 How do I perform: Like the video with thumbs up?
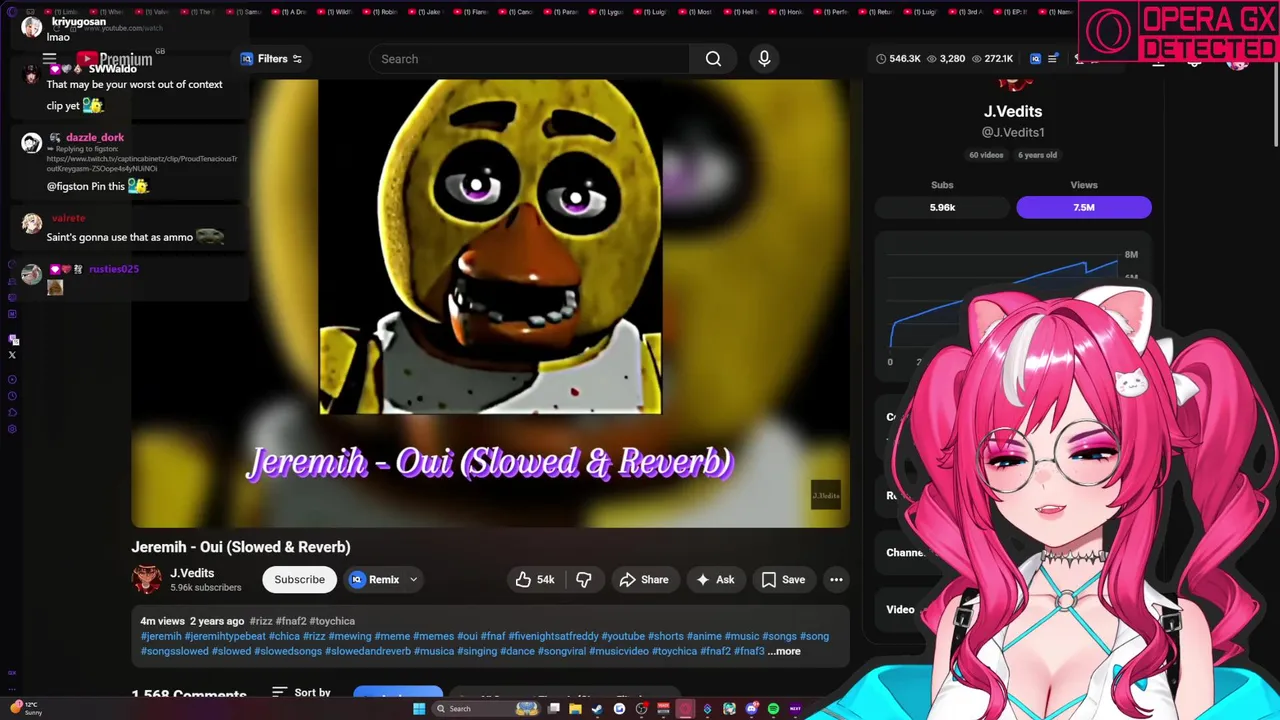click(535, 580)
